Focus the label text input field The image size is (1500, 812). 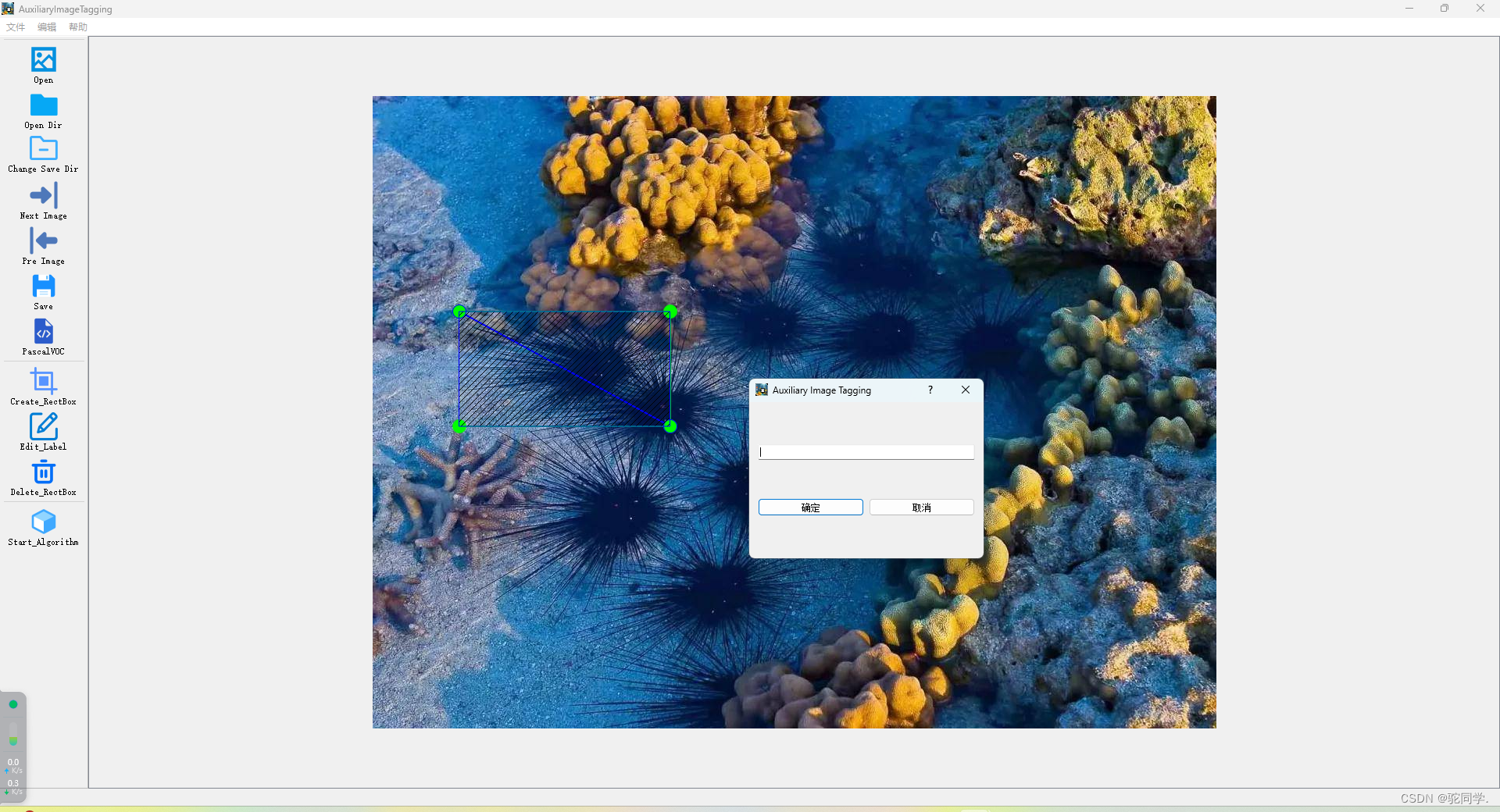click(x=866, y=452)
